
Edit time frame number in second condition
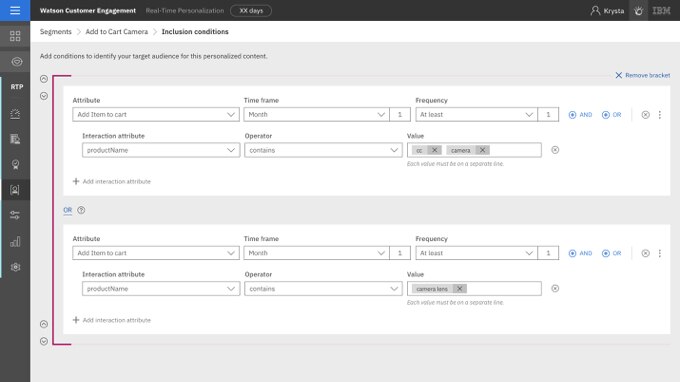(x=400, y=253)
